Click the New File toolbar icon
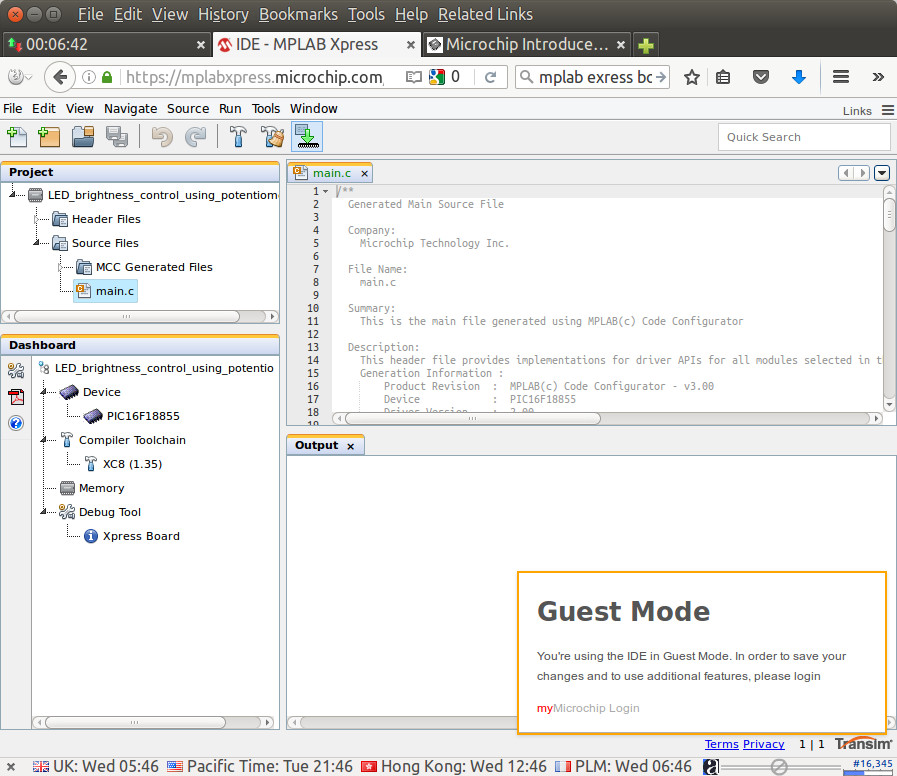 (17, 137)
